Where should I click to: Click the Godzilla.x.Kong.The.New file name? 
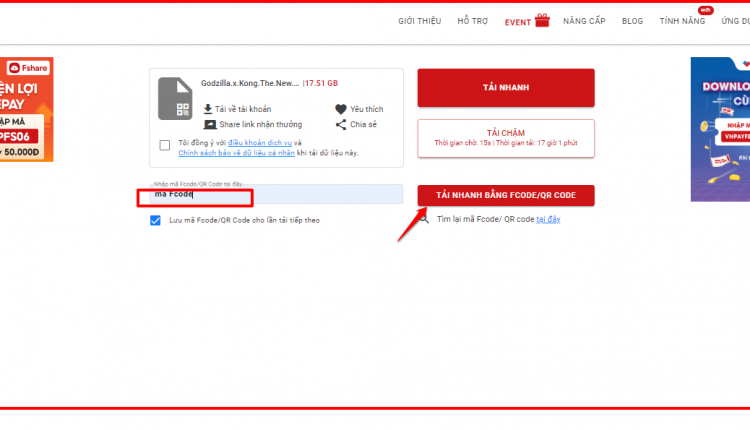pyautogui.click(x=250, y=83)
